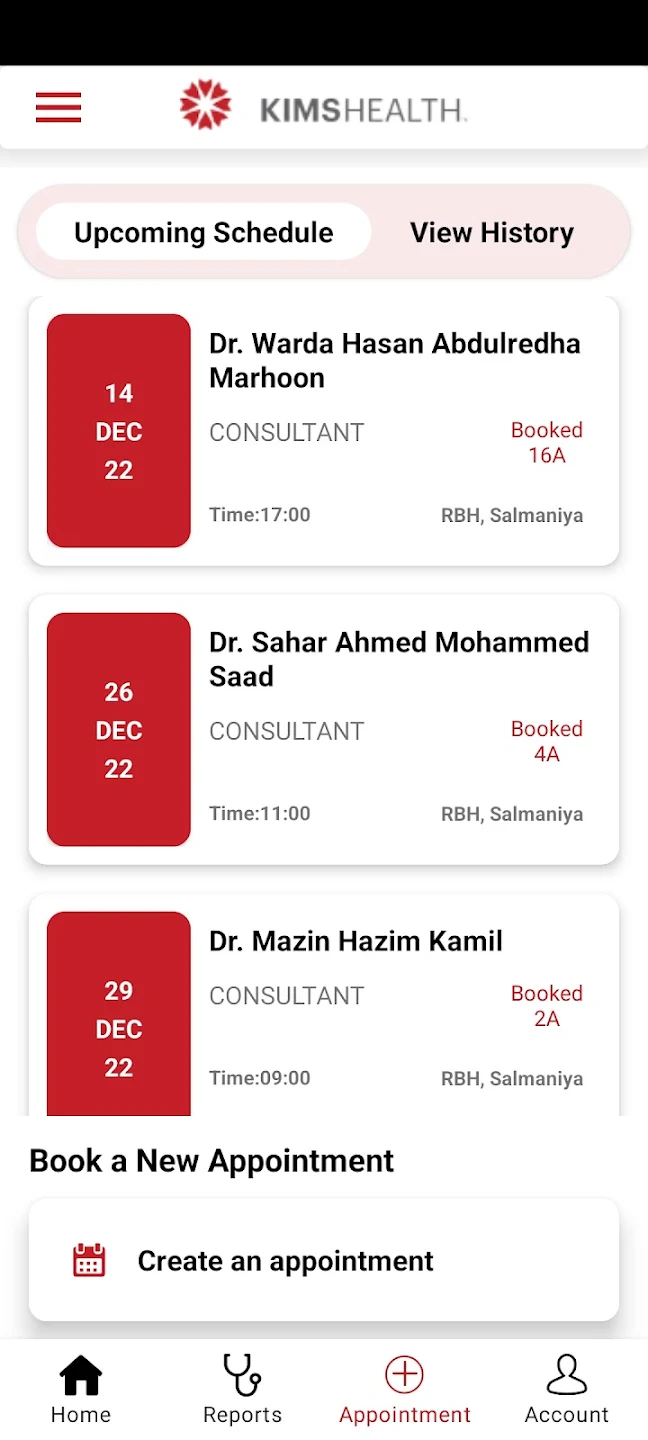
Task: Select the Upcoming Schedule tab
Action: pos(204,232)
